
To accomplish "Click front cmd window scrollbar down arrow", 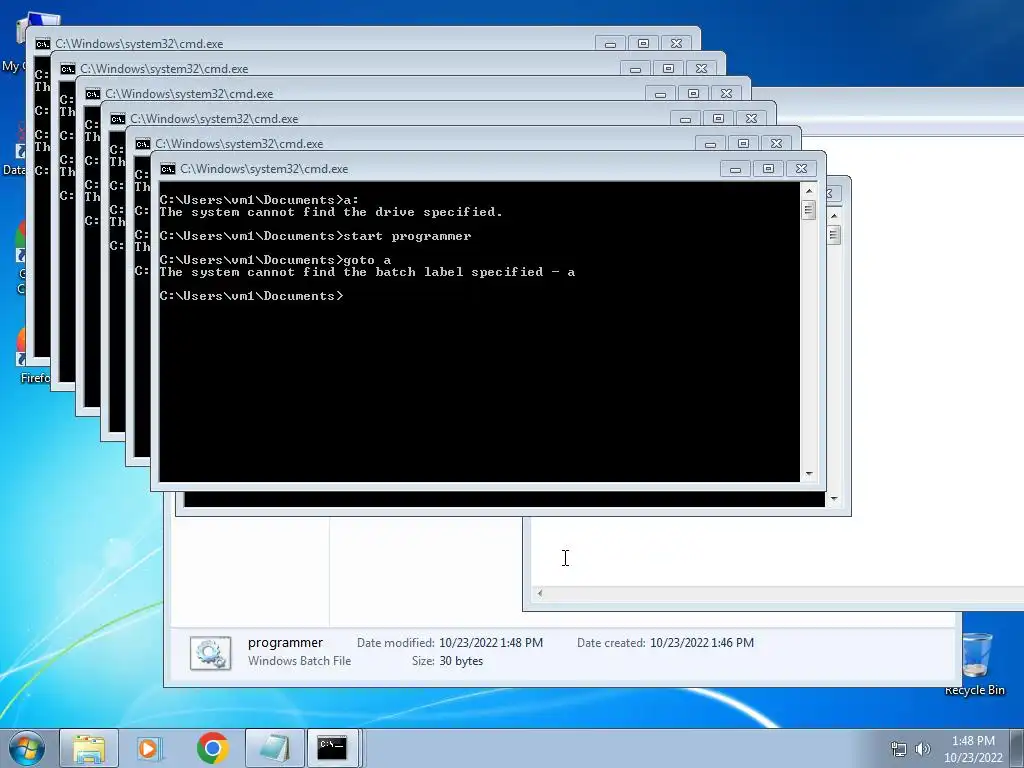I will tap(809, 474).
